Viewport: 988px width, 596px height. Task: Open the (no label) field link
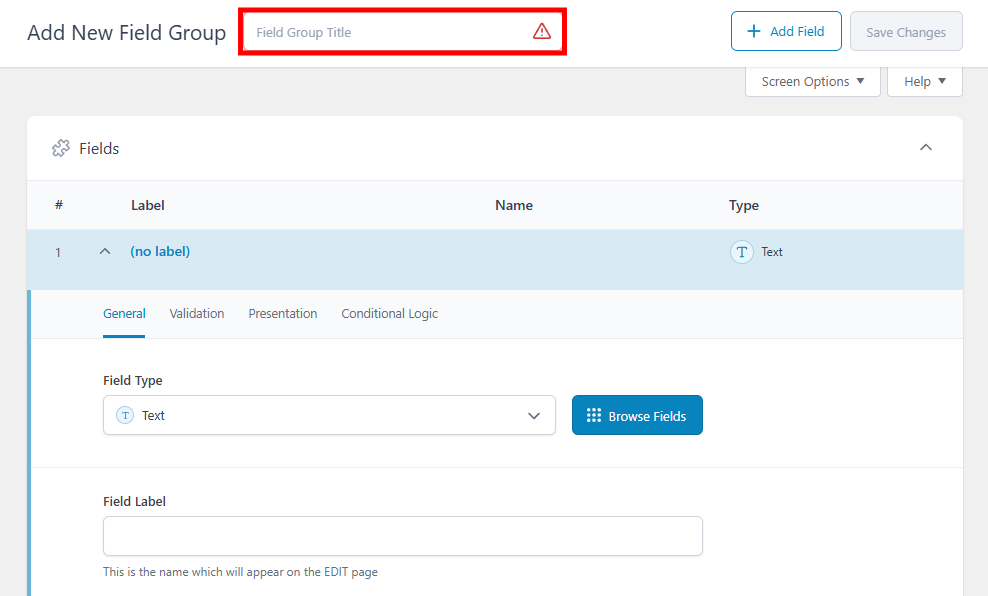click(x=160, y=252)
